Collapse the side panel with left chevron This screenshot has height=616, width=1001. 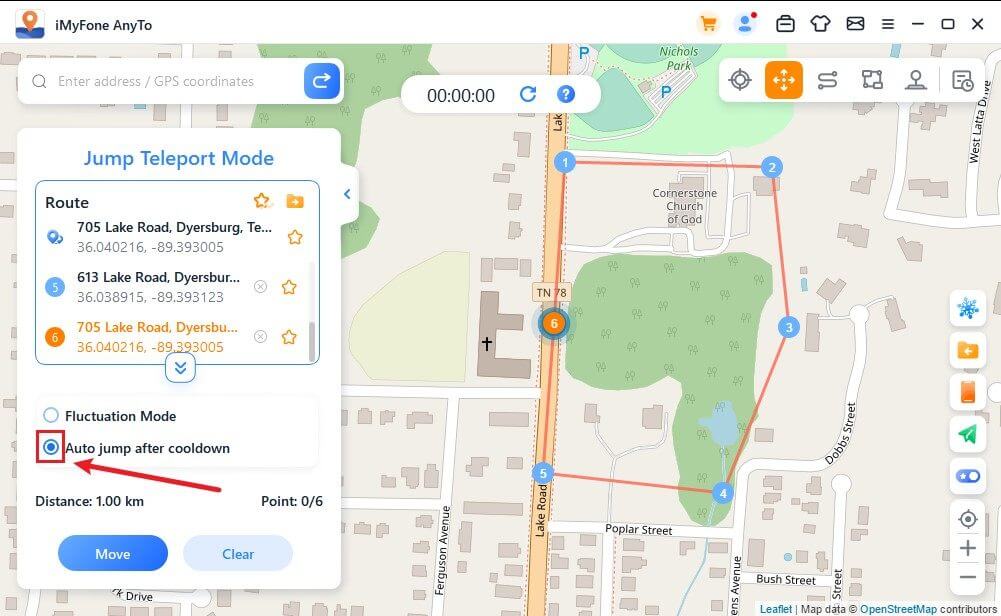(347, 194)
